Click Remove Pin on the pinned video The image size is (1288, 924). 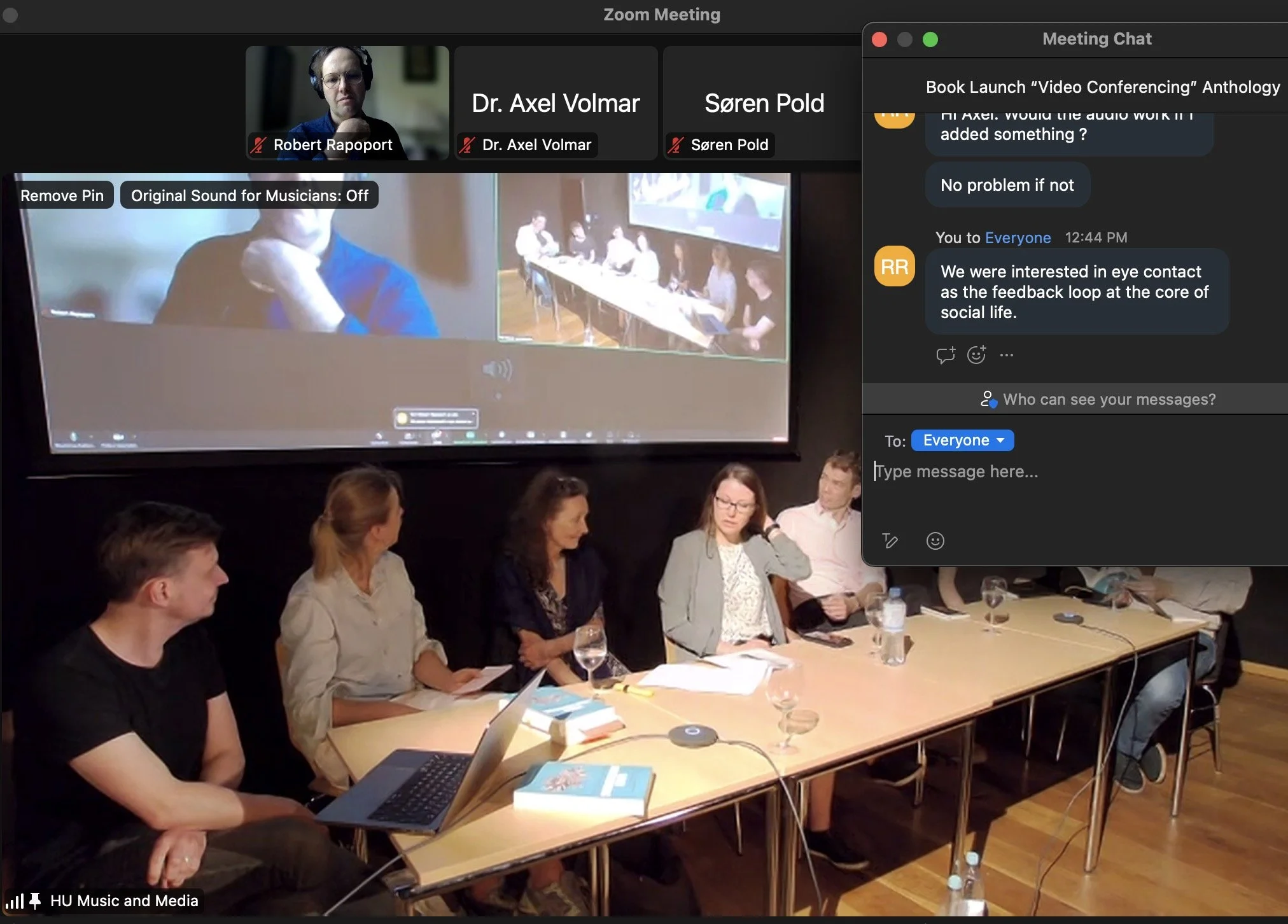(x=62, y=195)
